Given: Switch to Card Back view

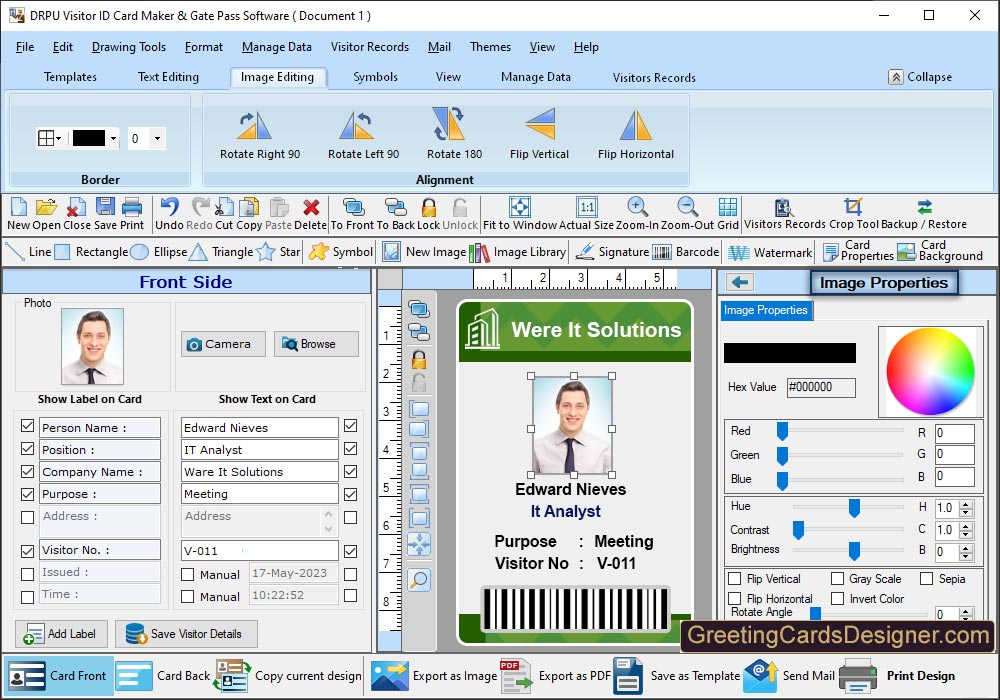Looking at the screenshot, I should tap(163, 676).
